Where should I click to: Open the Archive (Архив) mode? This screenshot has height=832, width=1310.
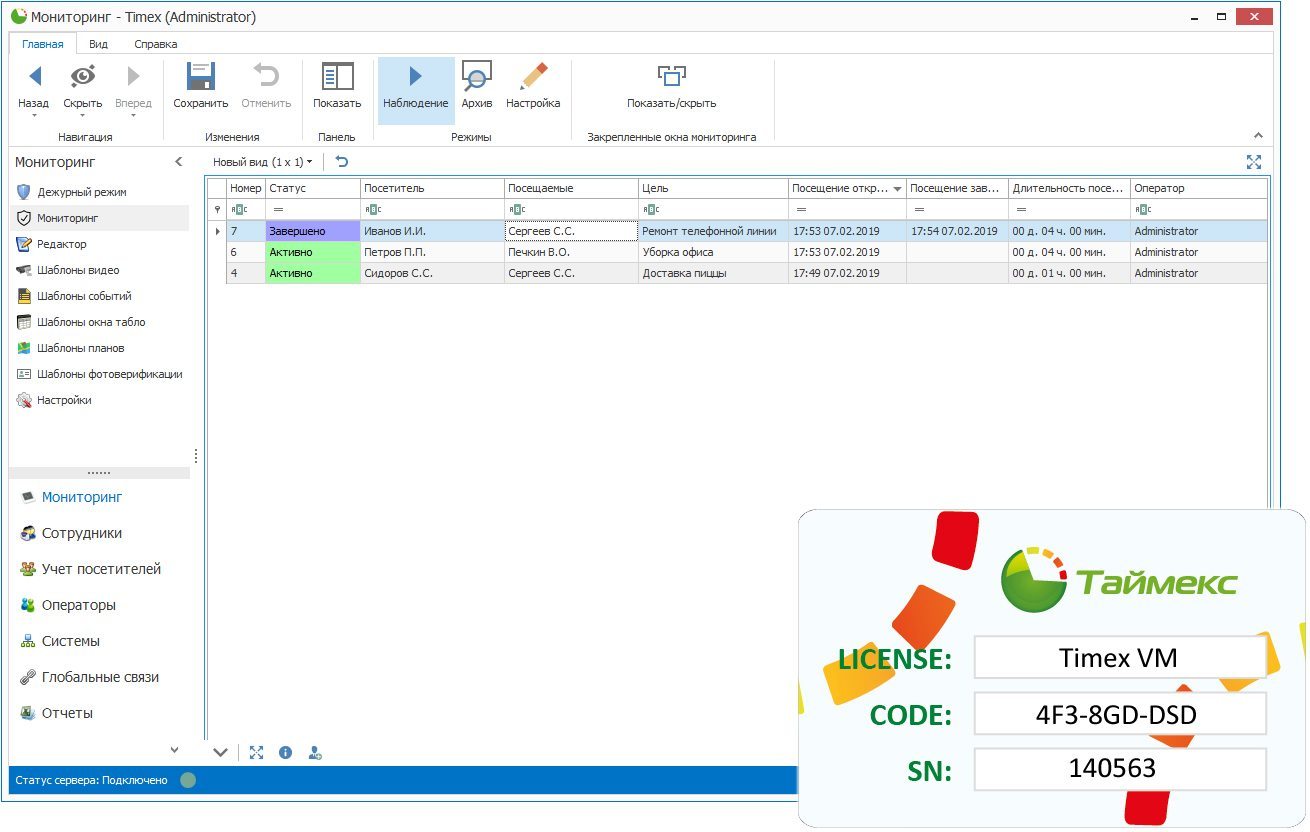pos(476,78)
